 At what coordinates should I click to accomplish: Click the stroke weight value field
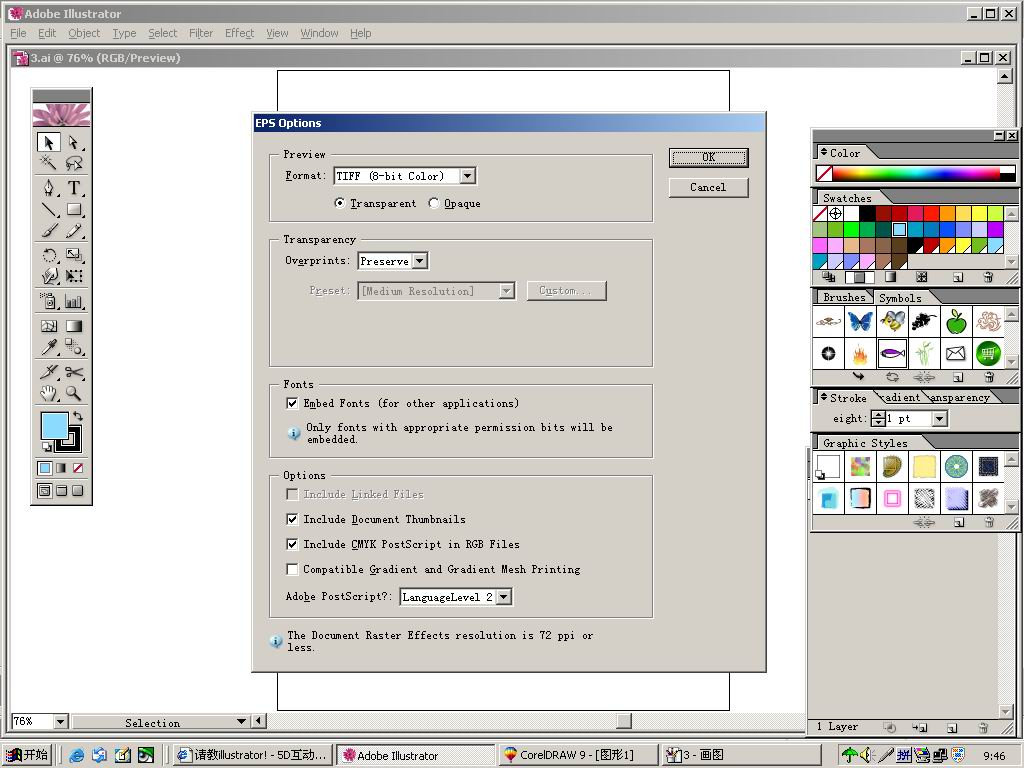tap(909, 419)
